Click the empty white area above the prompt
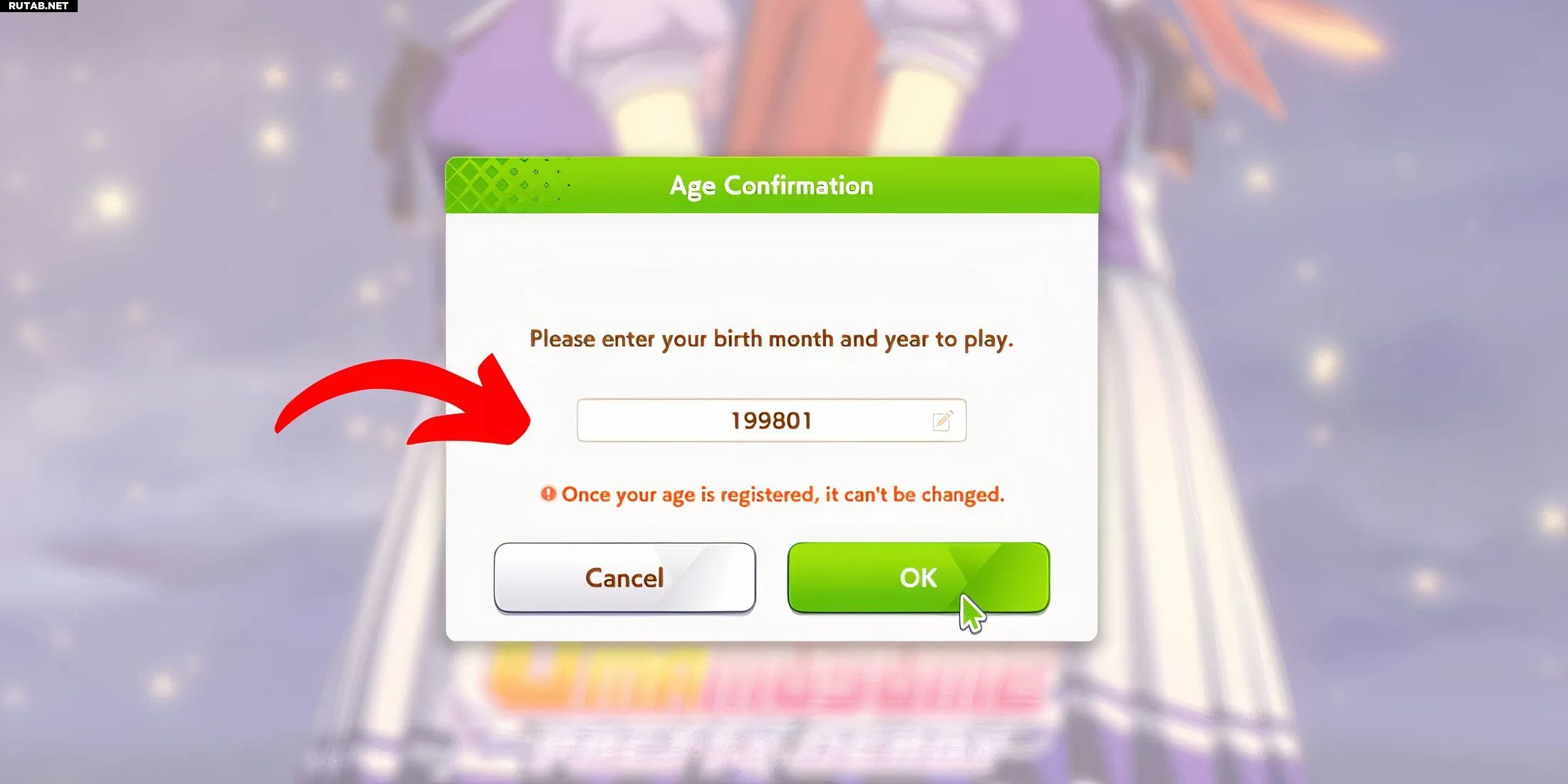The height and width of the screenshot is (784, 1568). pyautogui.click(x=771, y=267)
